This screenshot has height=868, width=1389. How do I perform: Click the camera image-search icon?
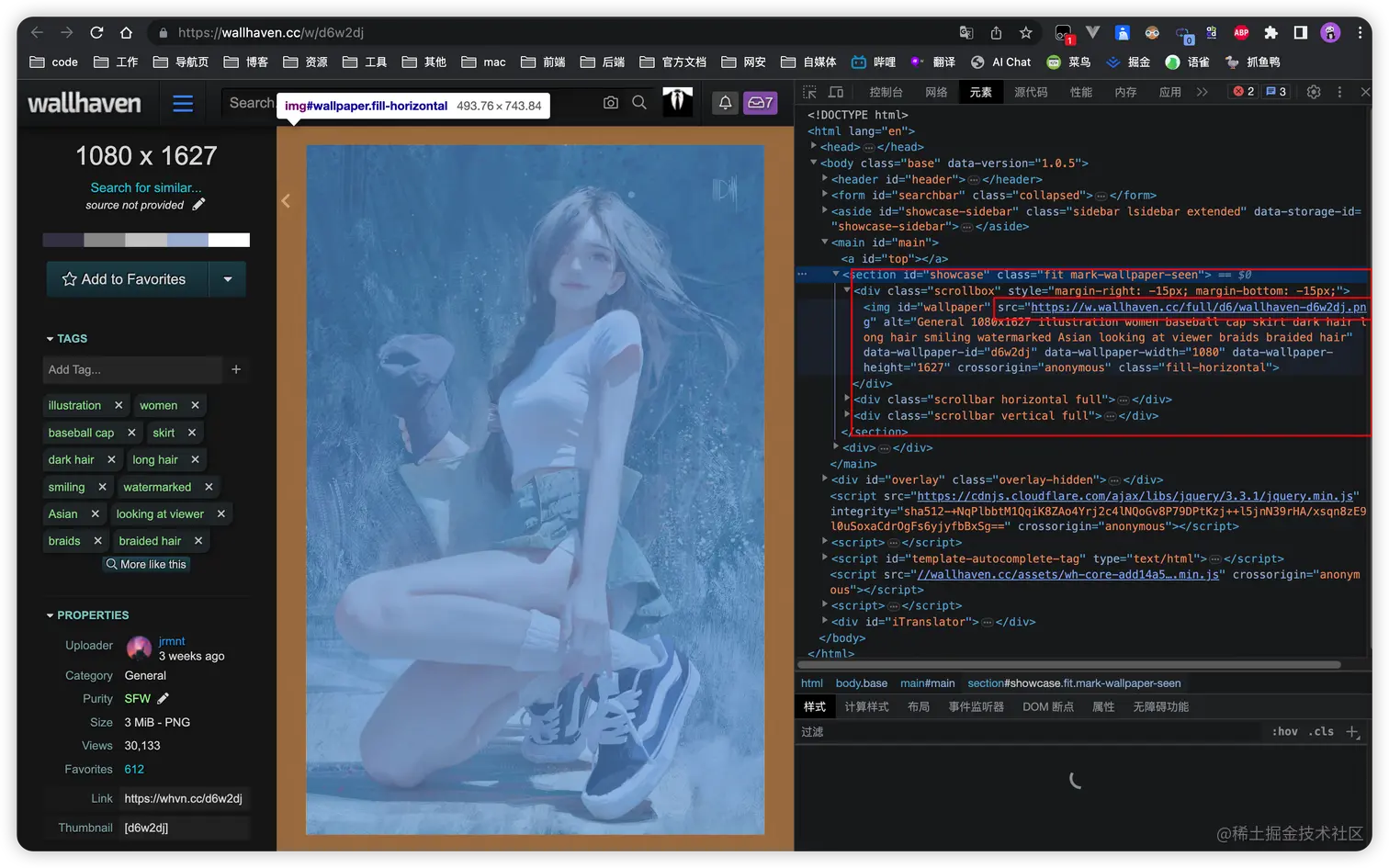(611, 102)
